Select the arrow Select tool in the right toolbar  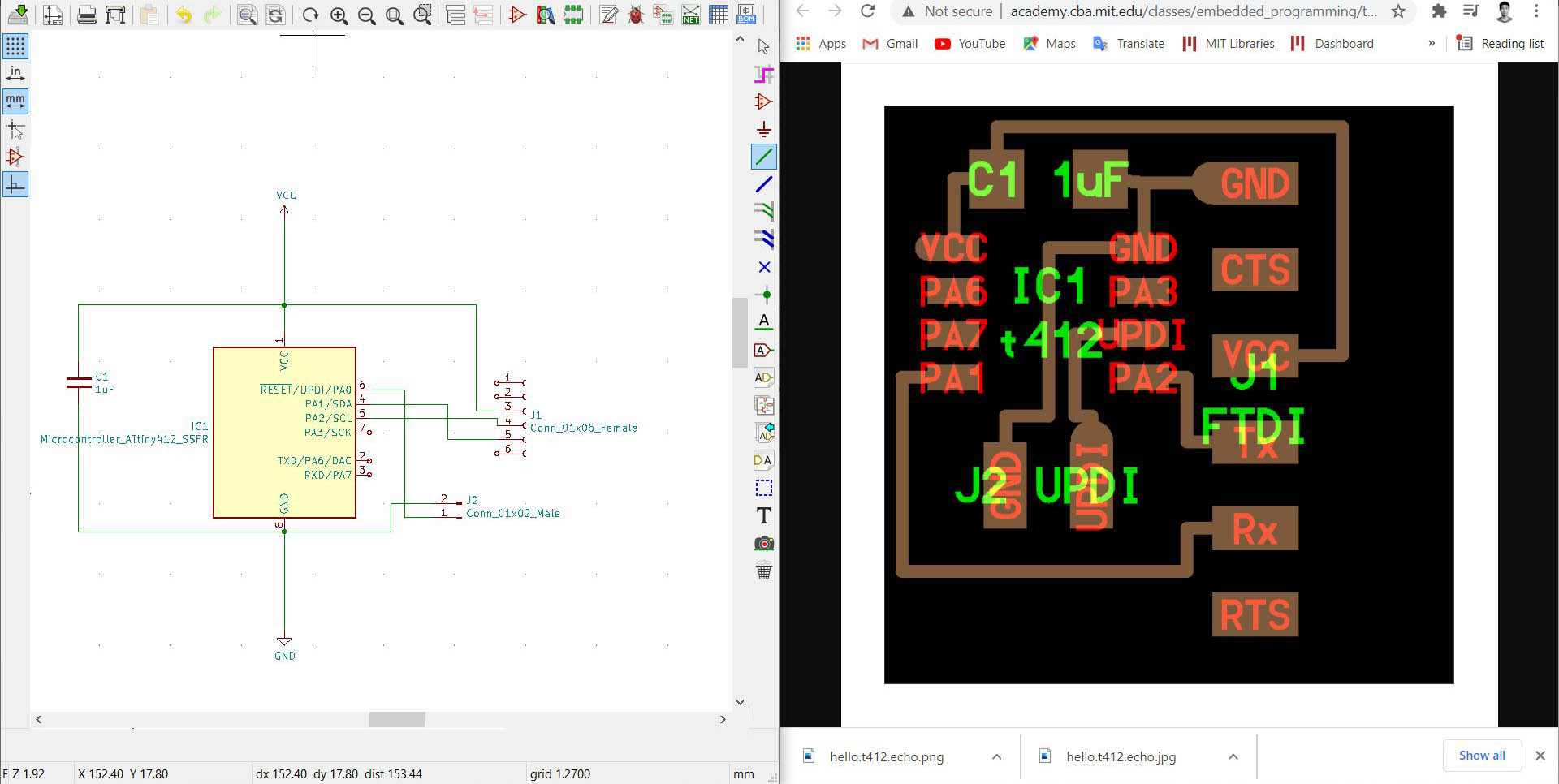point(764,46)
